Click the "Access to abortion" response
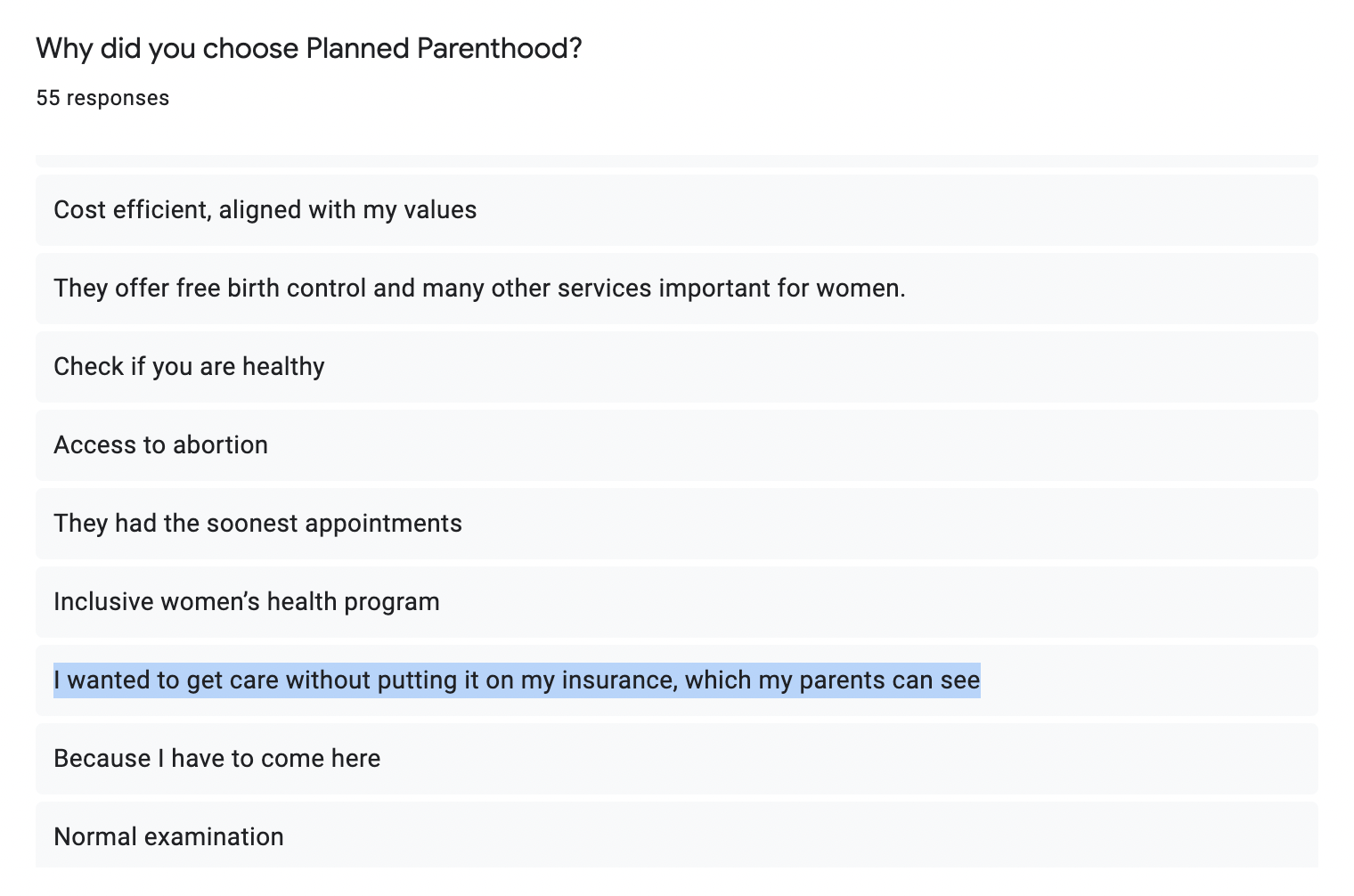This screenshot has height=896, width=1354. (x=160, y=445)
